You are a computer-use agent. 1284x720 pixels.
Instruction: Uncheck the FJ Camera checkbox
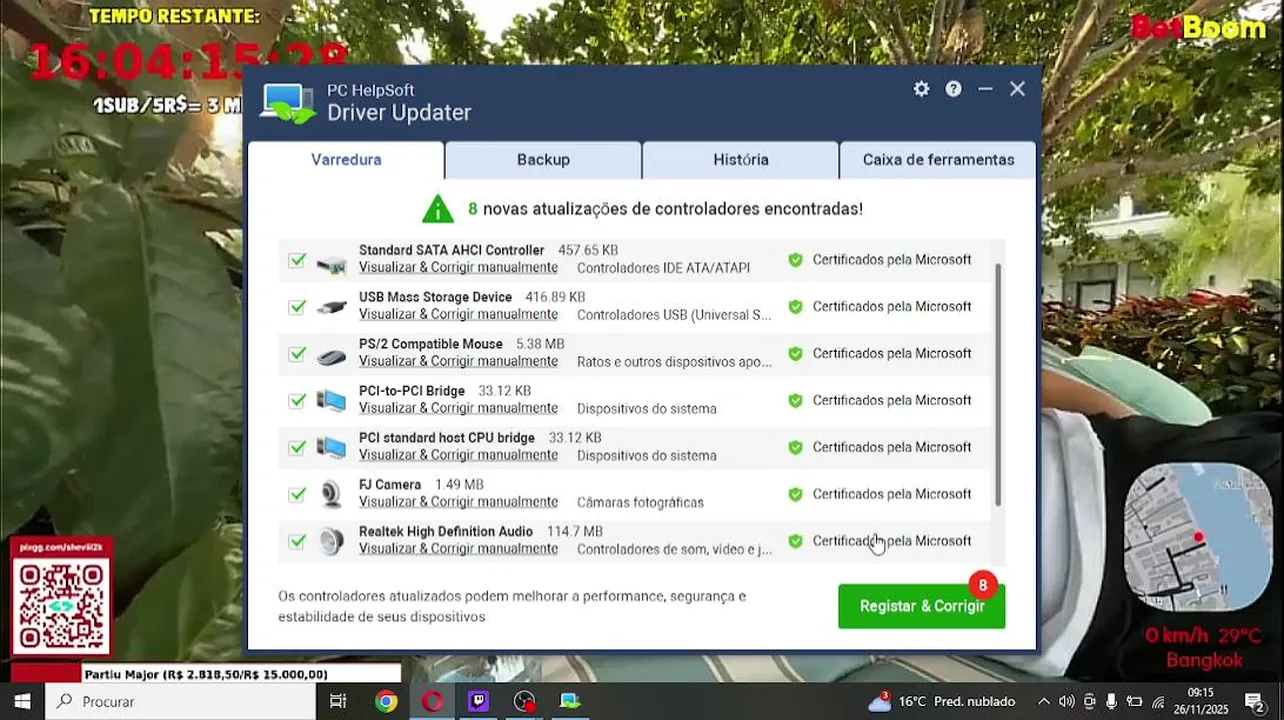point(297,494)
